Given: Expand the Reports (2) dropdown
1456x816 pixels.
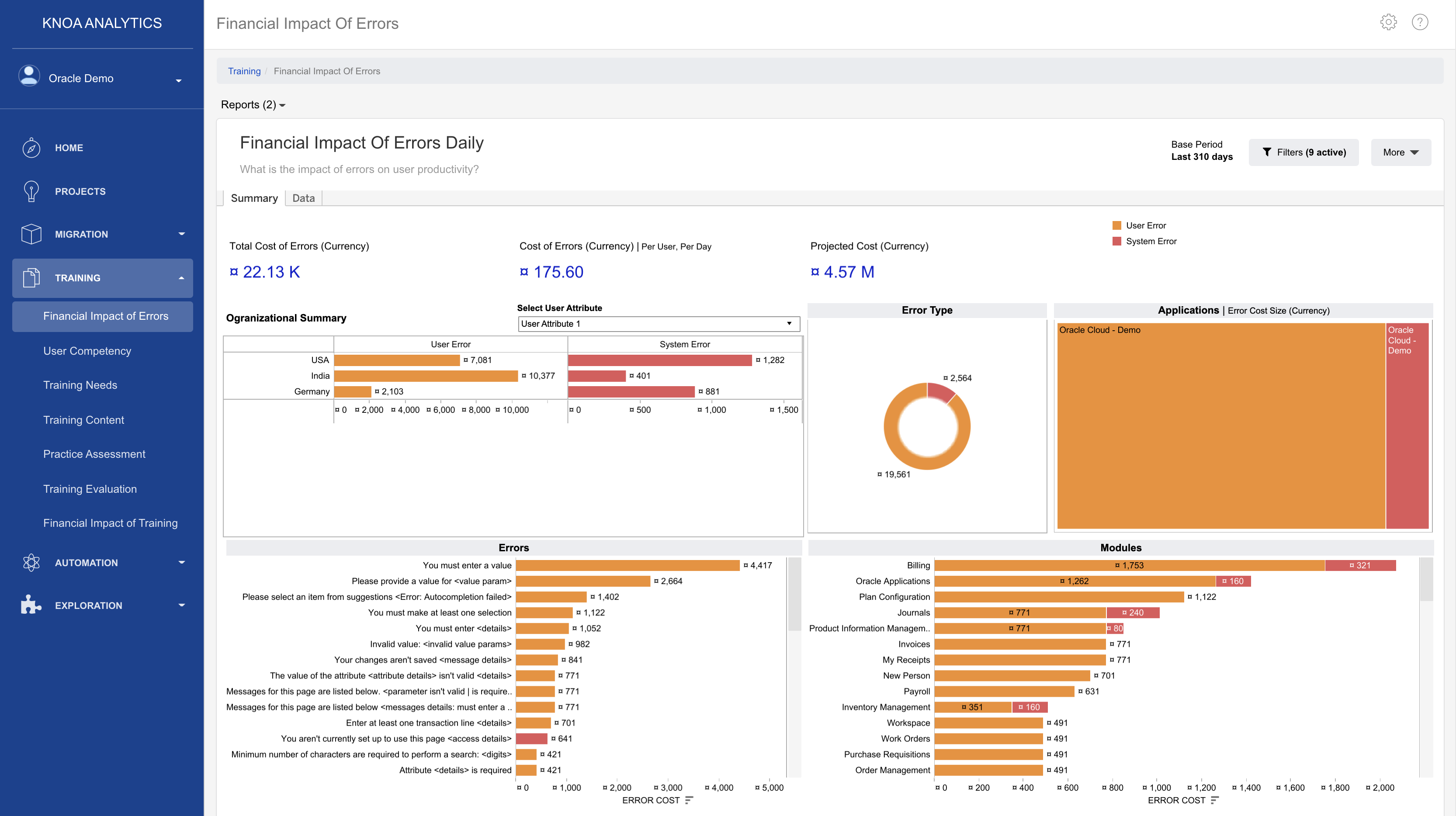Looking at the screenshot, I should pyautogui.click(x=253, y=105).
